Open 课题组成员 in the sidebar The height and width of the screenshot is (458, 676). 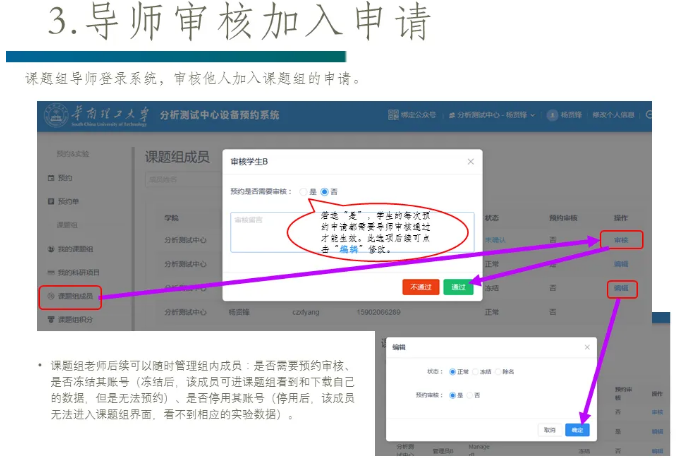(x=72, y=297)
